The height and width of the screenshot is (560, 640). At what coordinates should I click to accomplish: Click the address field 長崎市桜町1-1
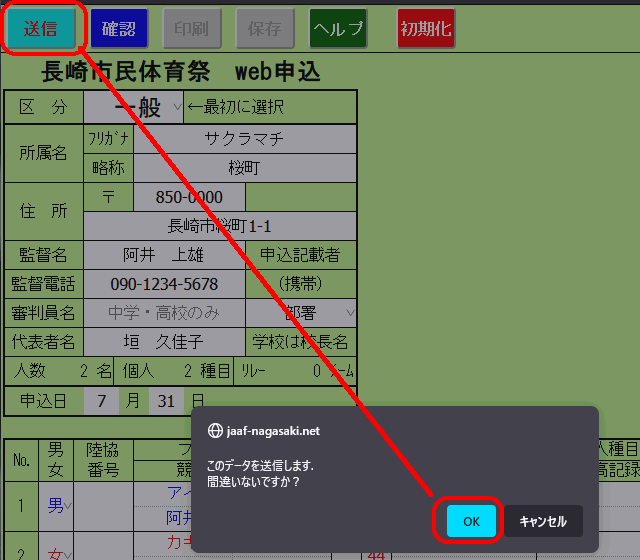click(x=220, y=226)
